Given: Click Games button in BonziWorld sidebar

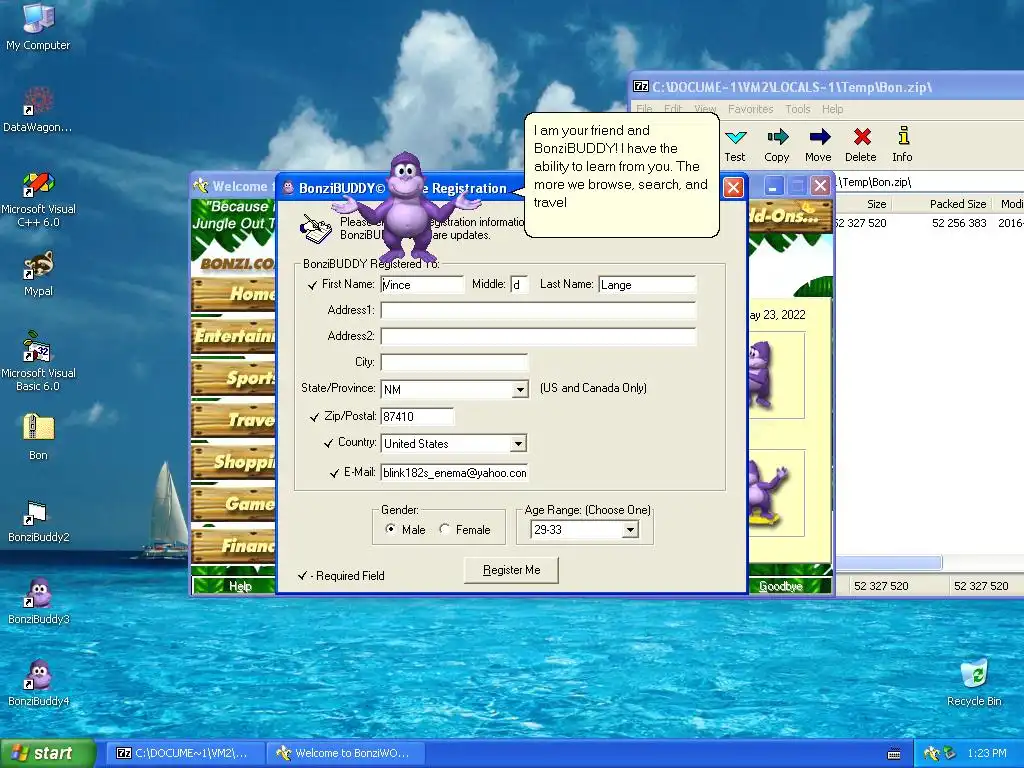Looking at the screenshot, I should coord(233,504).
